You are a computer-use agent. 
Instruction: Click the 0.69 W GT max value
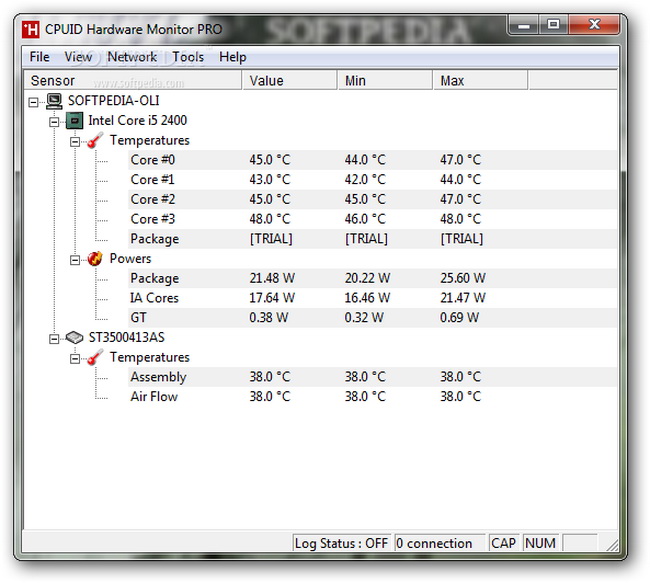[x=459, y=318]
